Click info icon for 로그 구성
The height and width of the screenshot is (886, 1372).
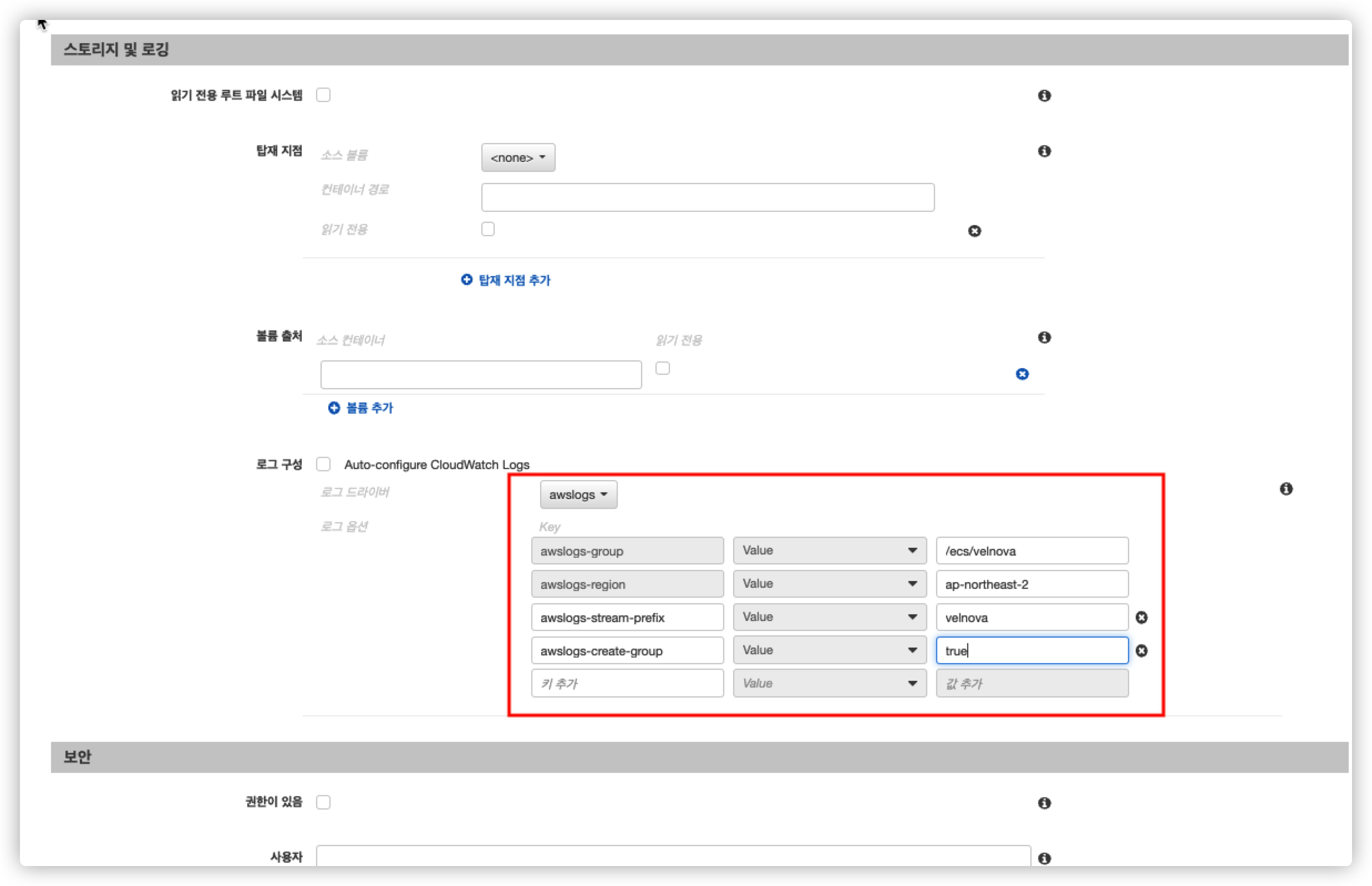tap(1285, 488)
